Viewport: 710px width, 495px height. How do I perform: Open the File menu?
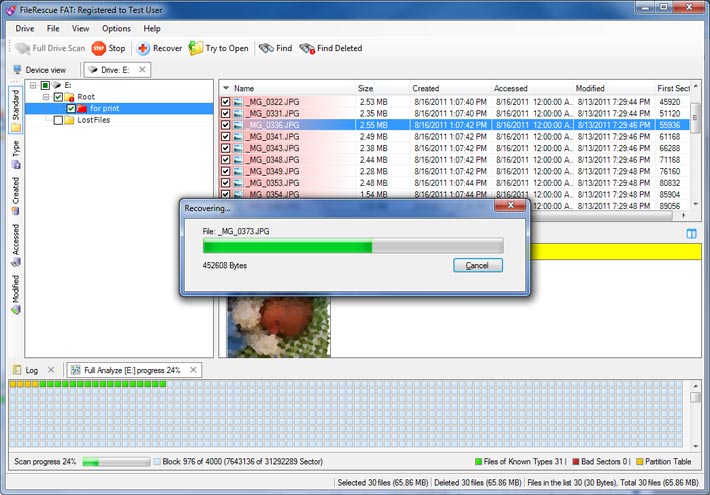[53, 29]
